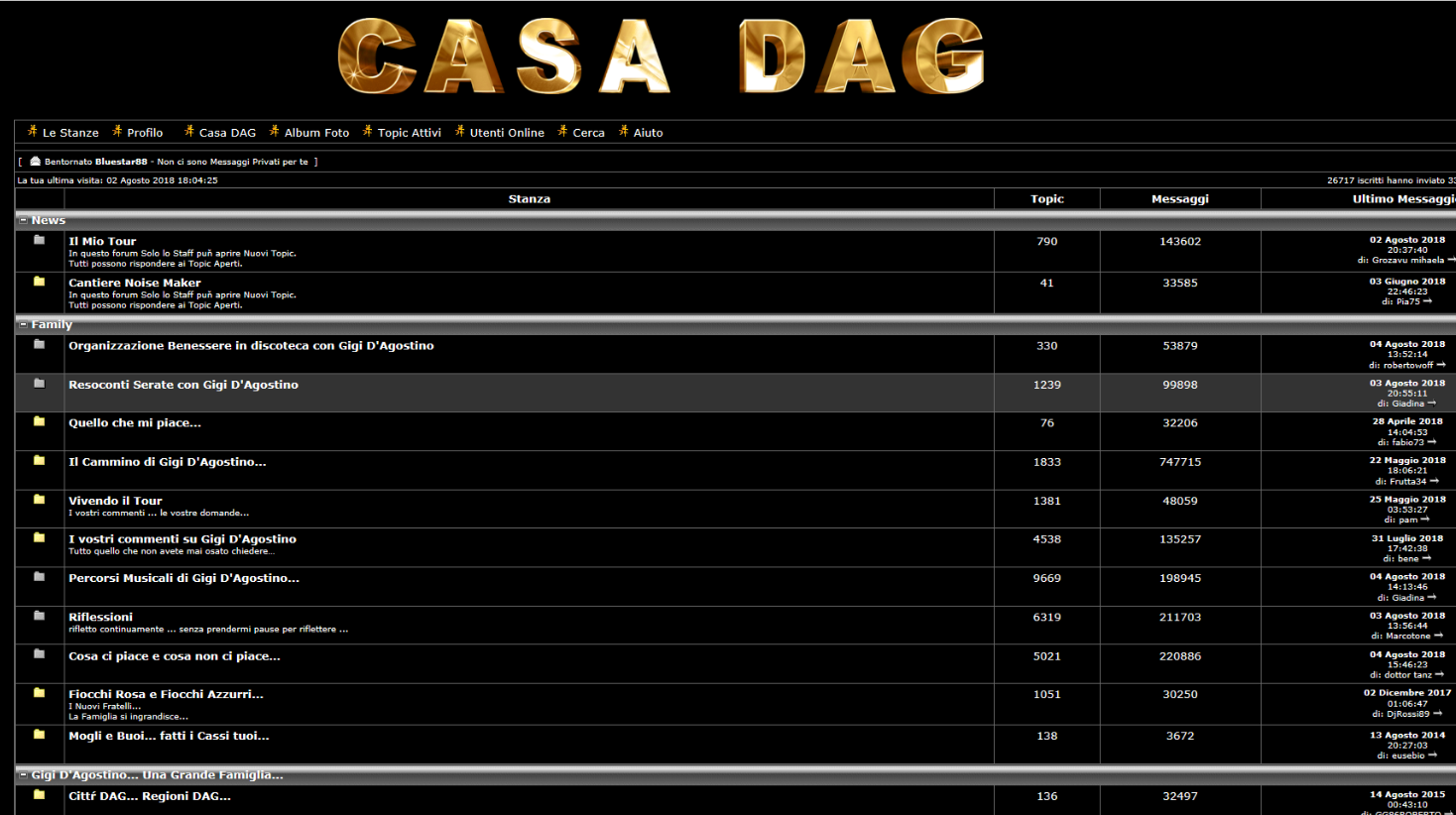Click the folder icon beside Cosa ci piace

(x=40, y=653)
